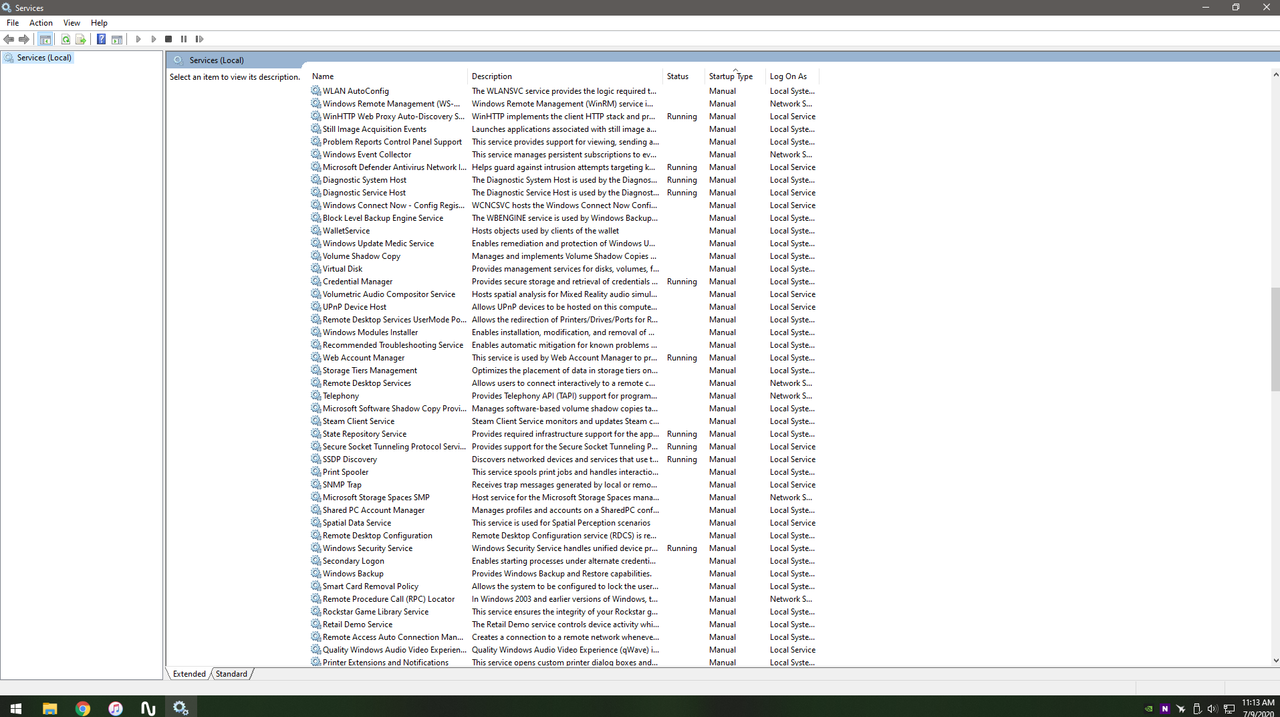Open the File menu
The image size is (1280, 717).
tap(13, 22)
